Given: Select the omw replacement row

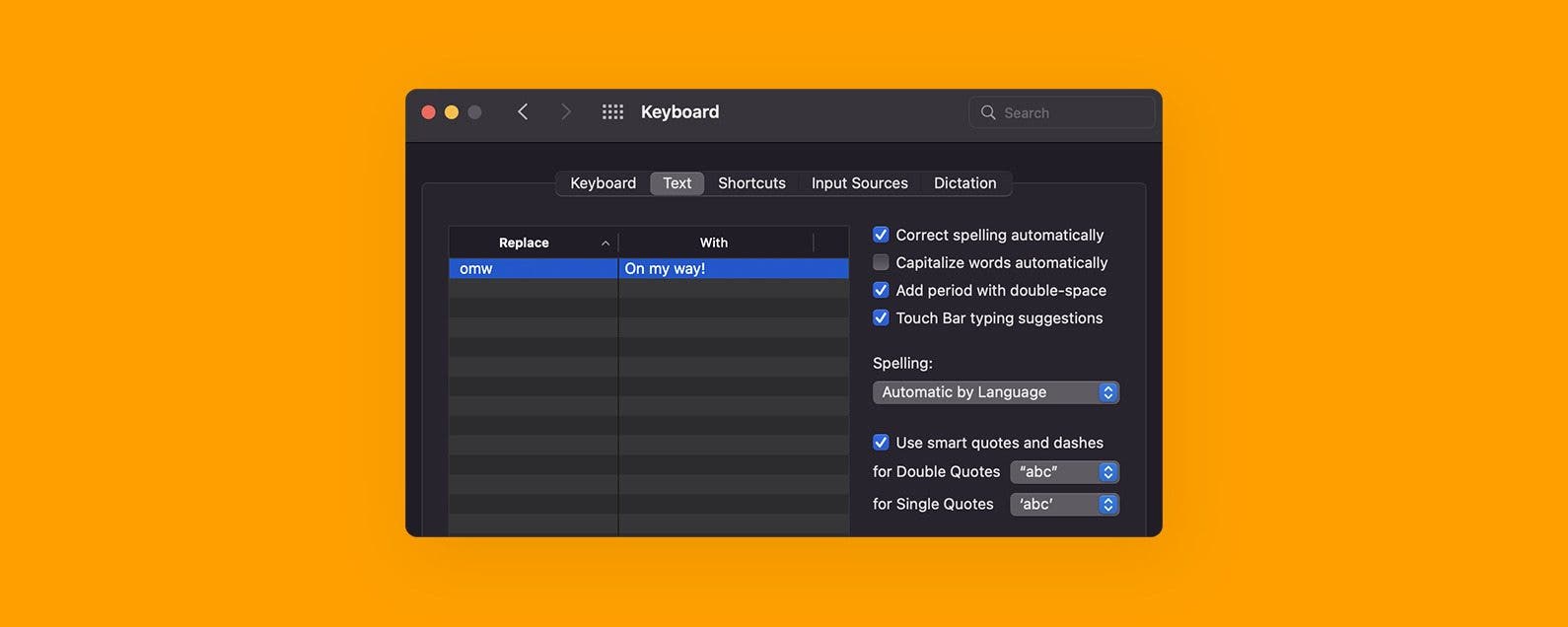Looking at the screenshot, I should [x=649, y=268].
